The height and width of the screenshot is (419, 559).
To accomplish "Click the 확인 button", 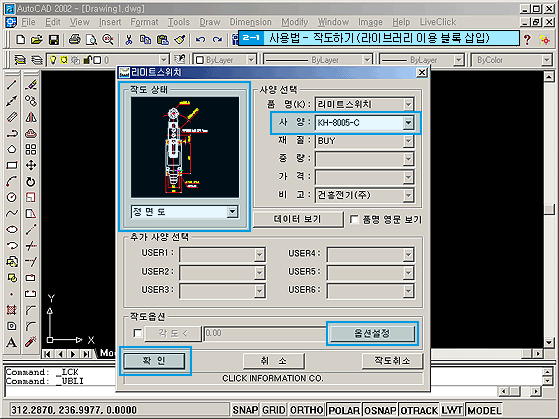I will [154, 361].
